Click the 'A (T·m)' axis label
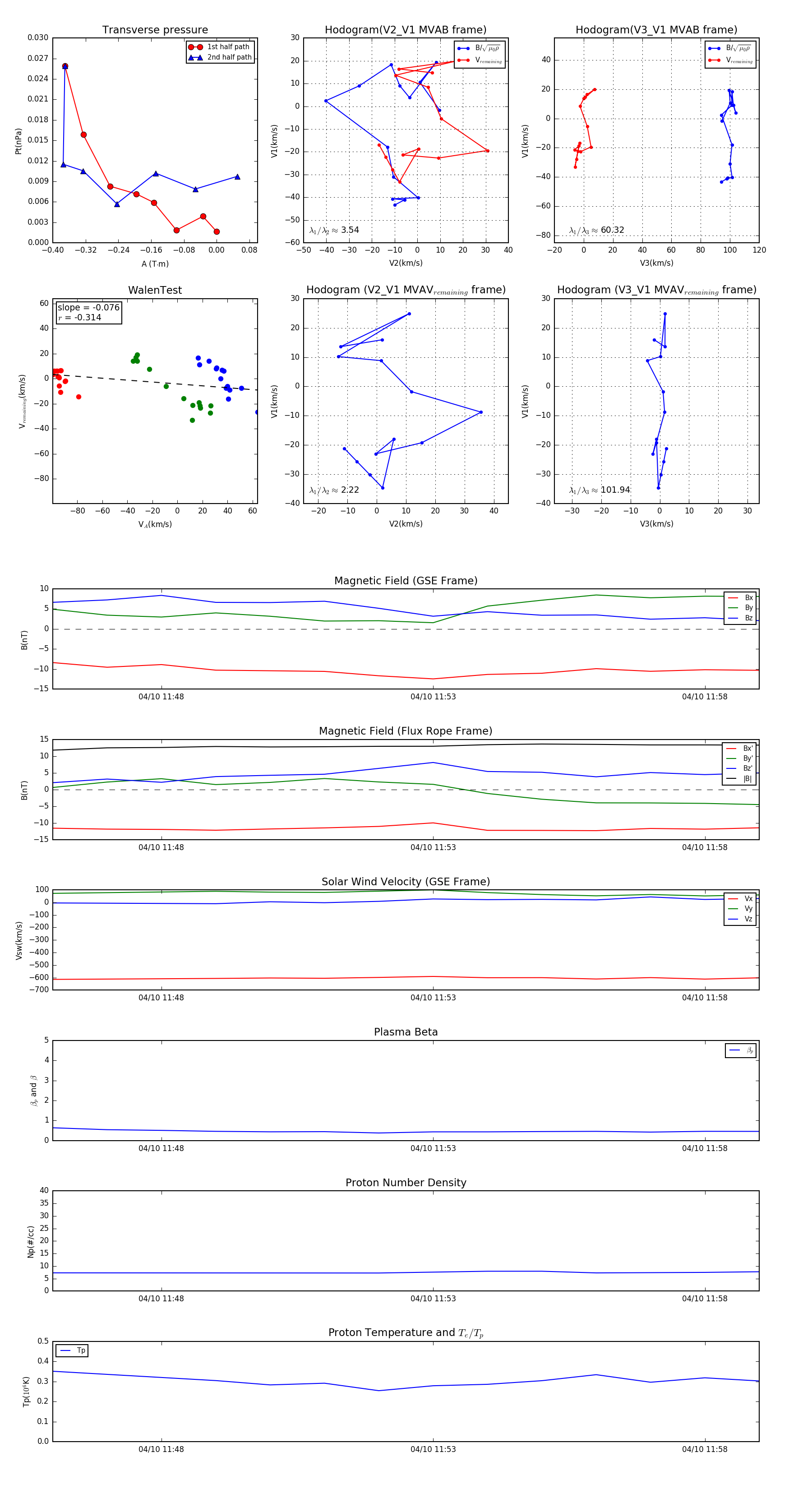 [x=155, y=264]
